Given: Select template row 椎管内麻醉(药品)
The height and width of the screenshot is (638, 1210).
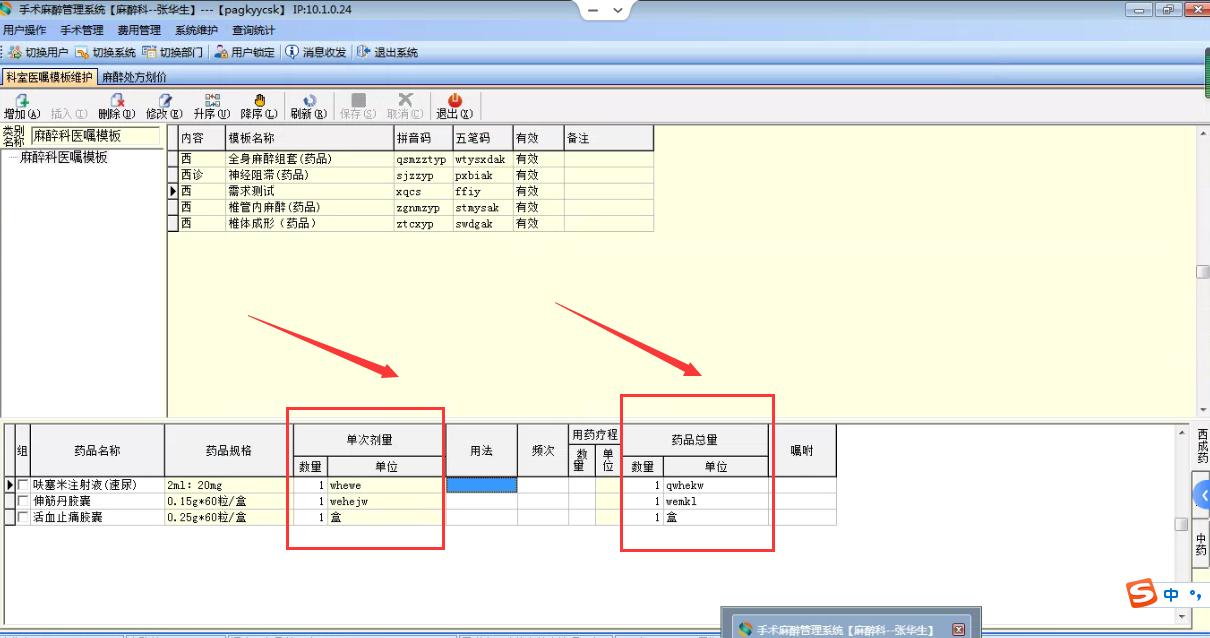Looking at the screenshot, I should coord(416,207).
